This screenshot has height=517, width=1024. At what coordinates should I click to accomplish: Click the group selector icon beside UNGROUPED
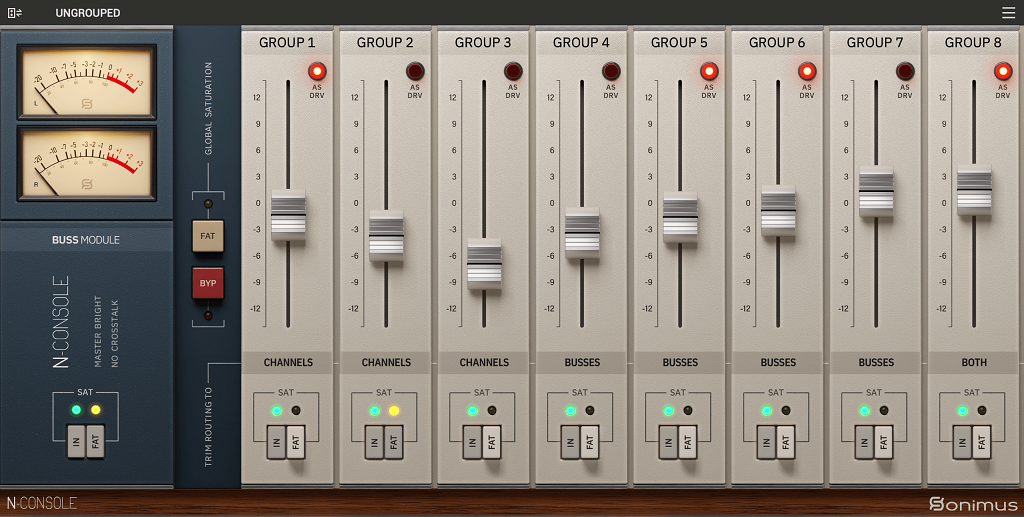tap(14, 13)
